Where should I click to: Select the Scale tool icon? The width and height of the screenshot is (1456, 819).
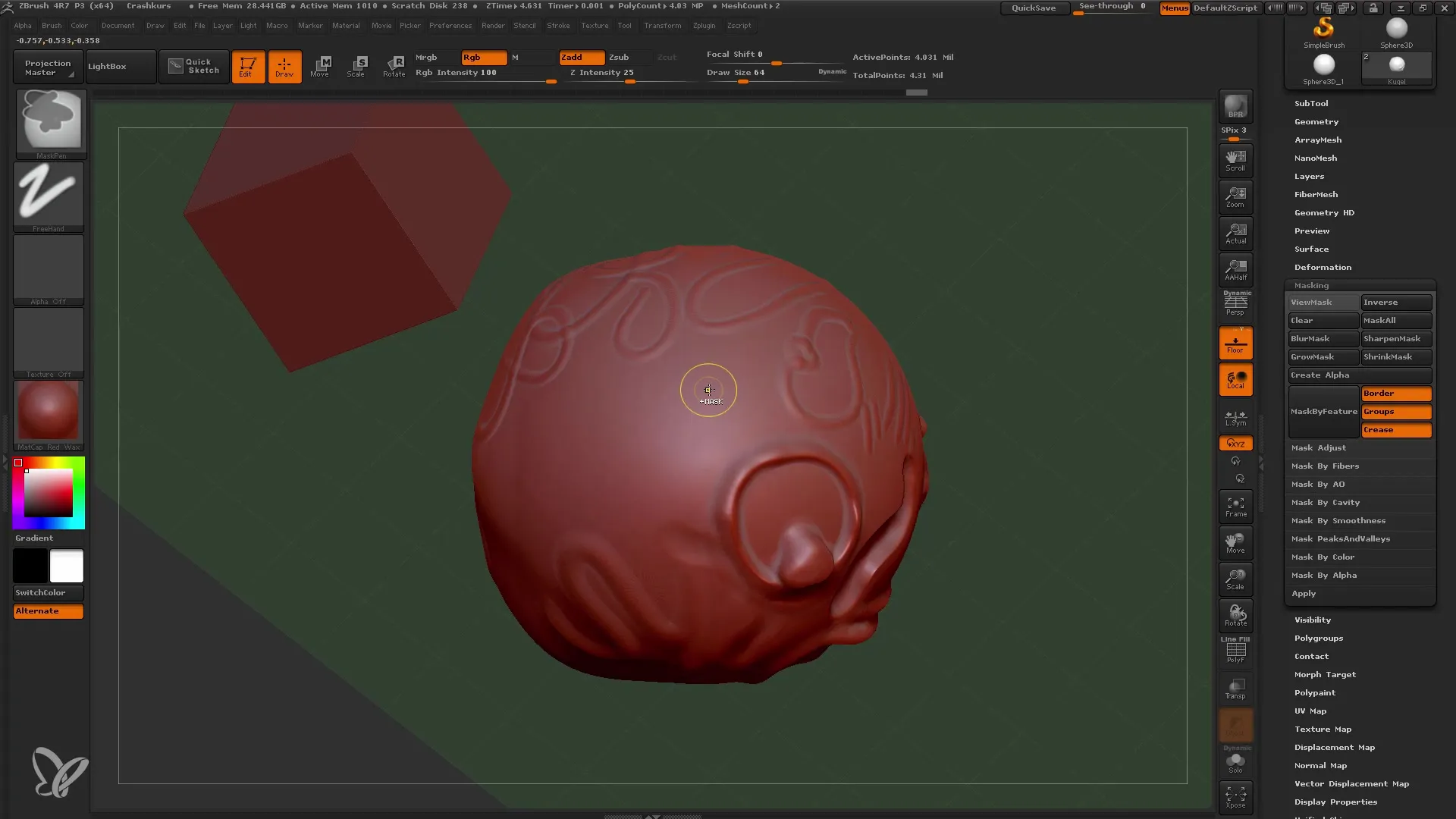(355, 65)
